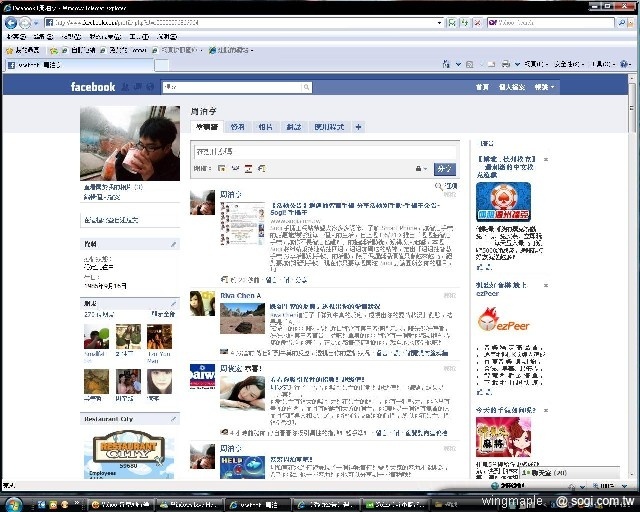
Task: Click the browser Forward arrow button
Action: tap(25, 23)
